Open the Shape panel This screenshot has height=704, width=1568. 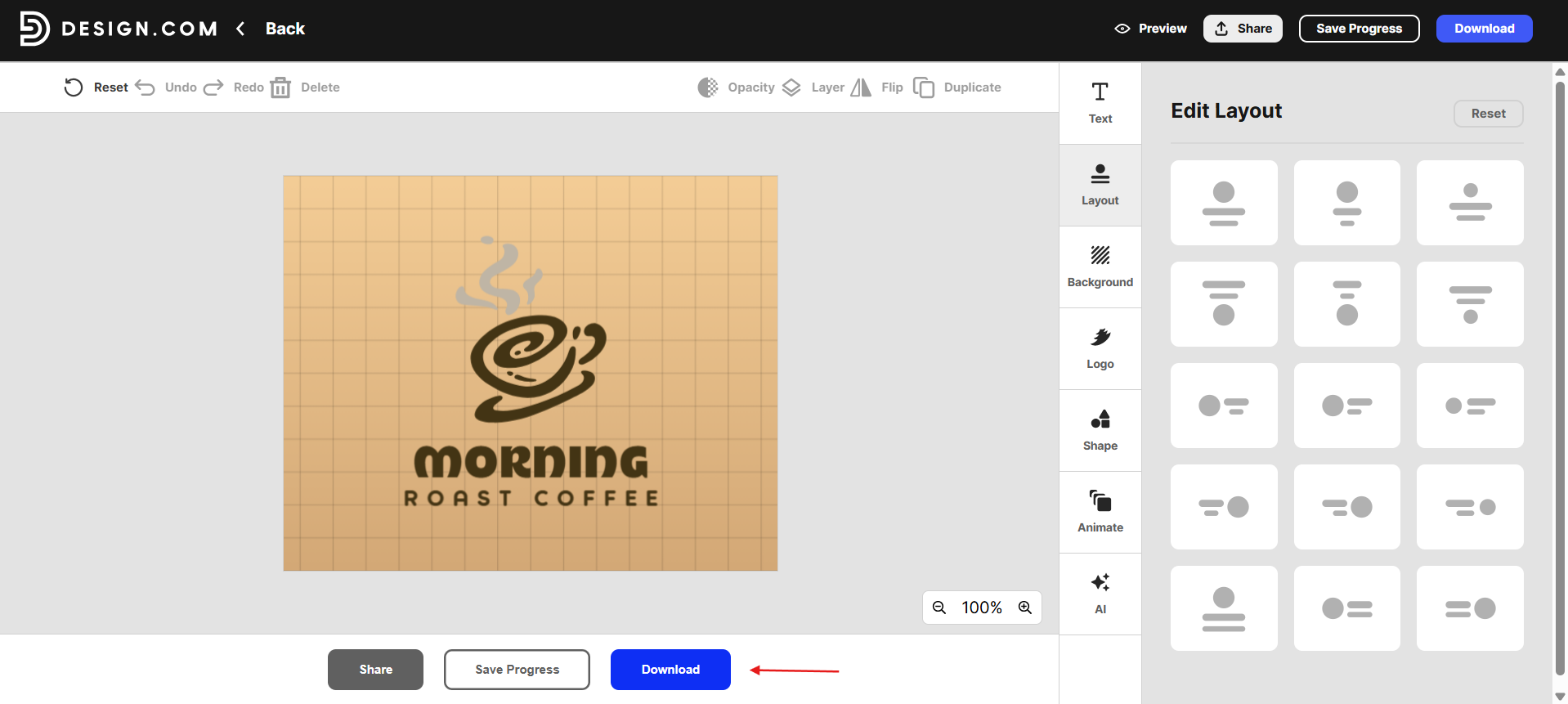point(1100,431)
